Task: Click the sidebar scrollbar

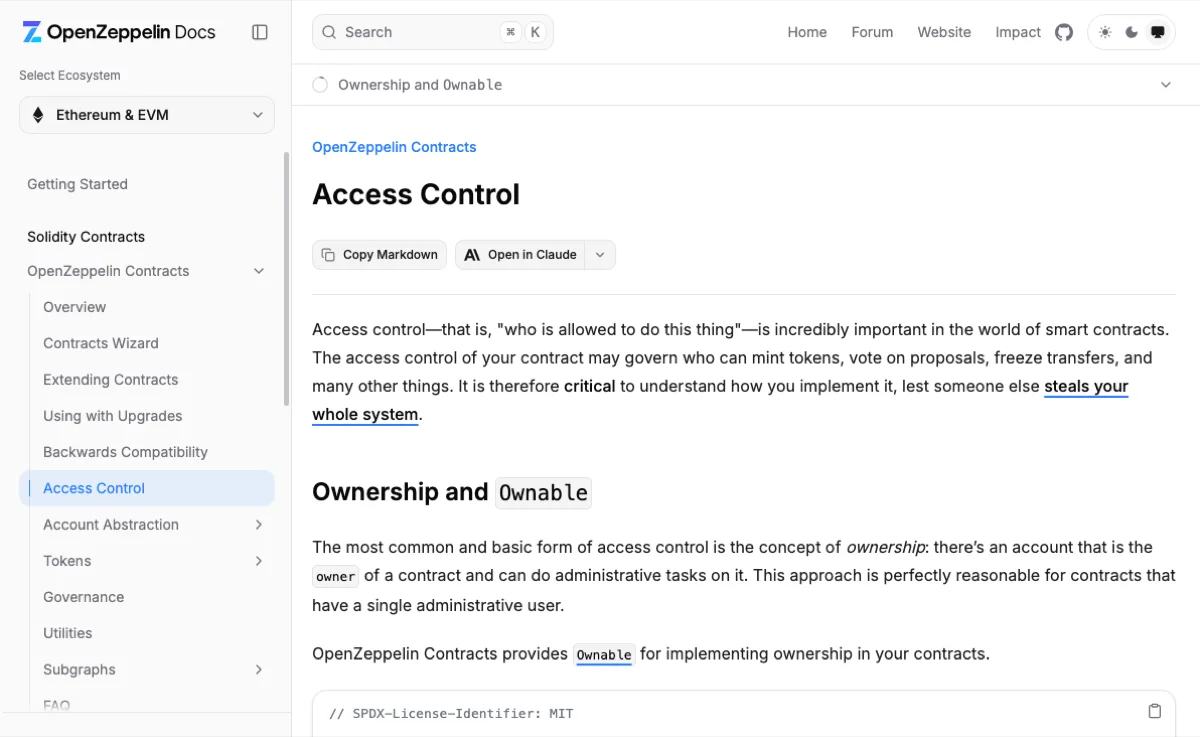Action: [x=287, y=278]
